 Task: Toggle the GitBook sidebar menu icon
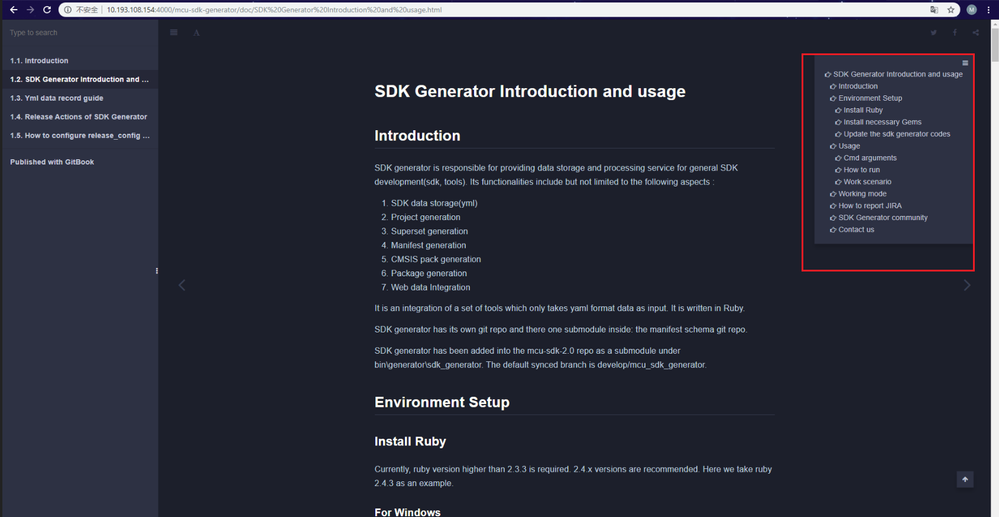(174, 33)
